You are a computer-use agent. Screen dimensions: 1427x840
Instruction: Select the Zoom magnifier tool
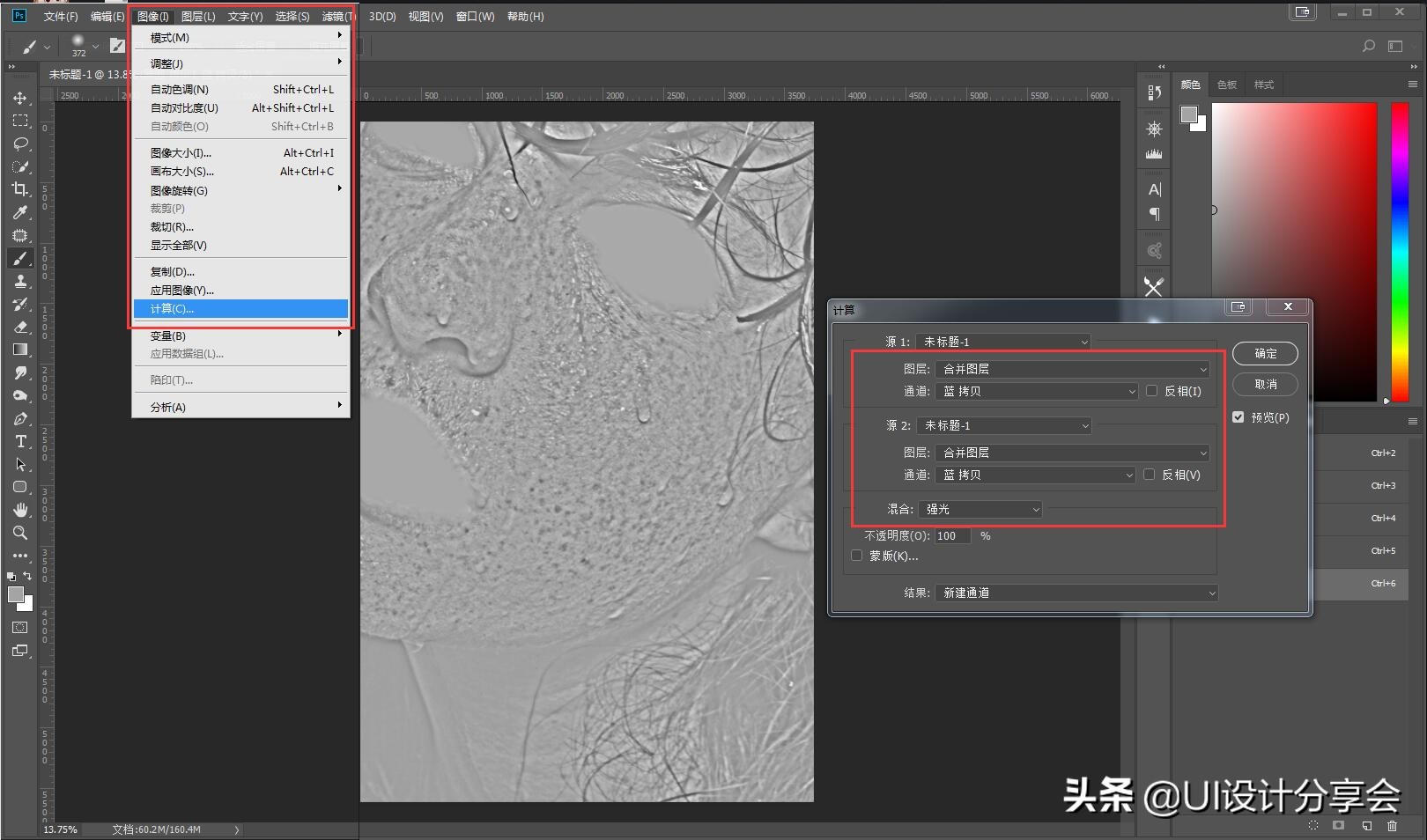20,533
